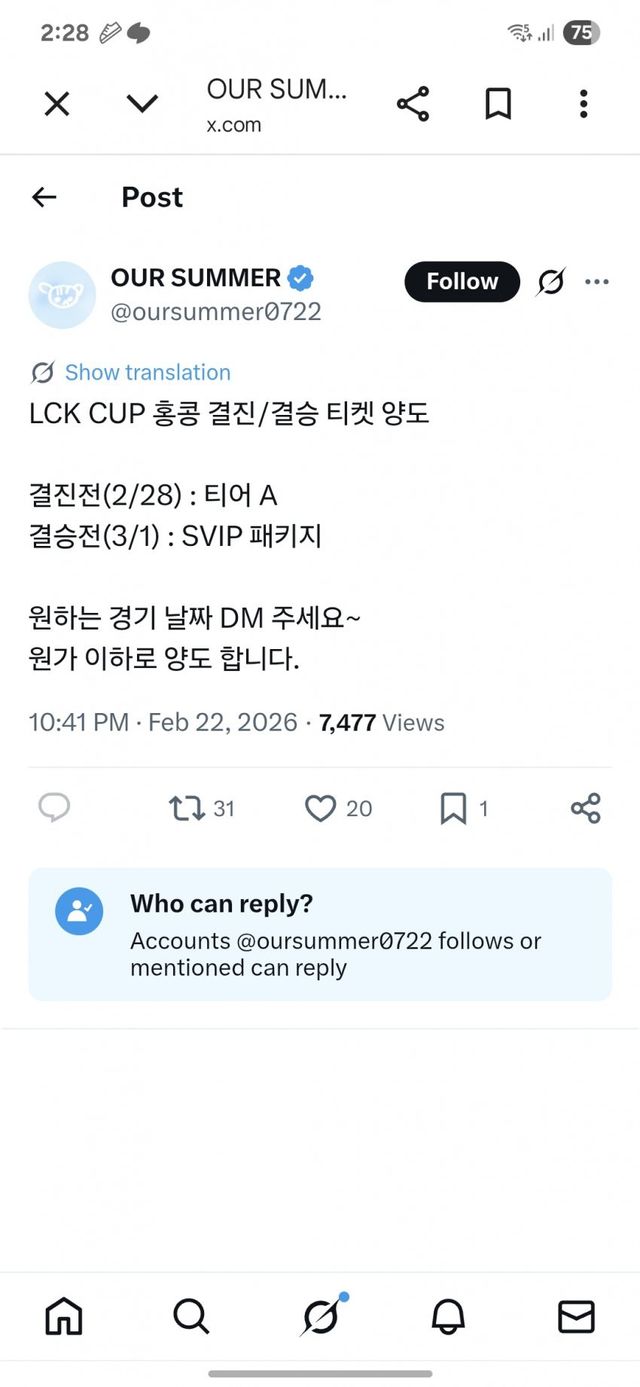Go back using the Post arrow
This screenshot has height=1387, width=640.
point(44,197)
